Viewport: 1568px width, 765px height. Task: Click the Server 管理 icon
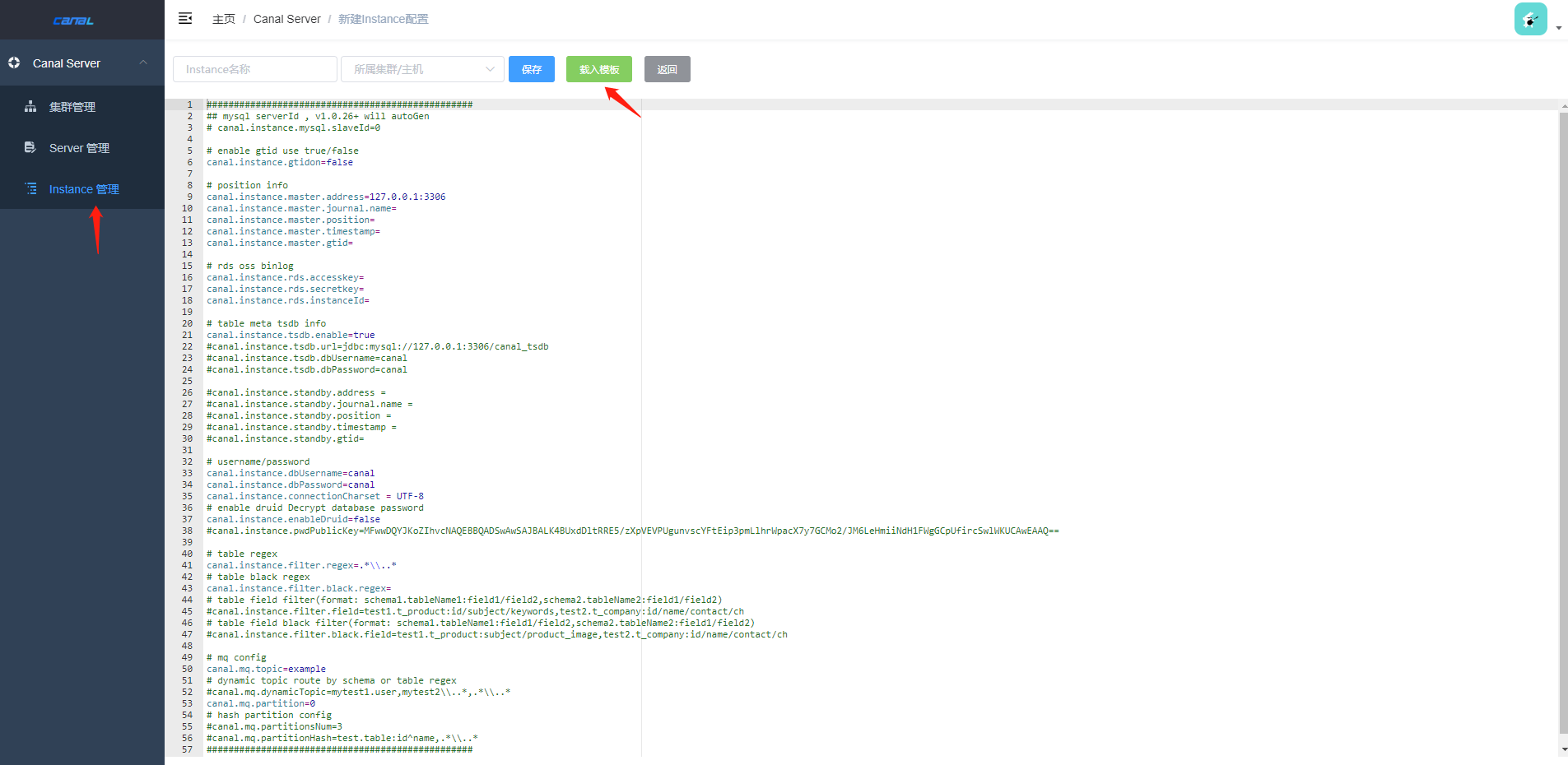click(x=30, y=147)
